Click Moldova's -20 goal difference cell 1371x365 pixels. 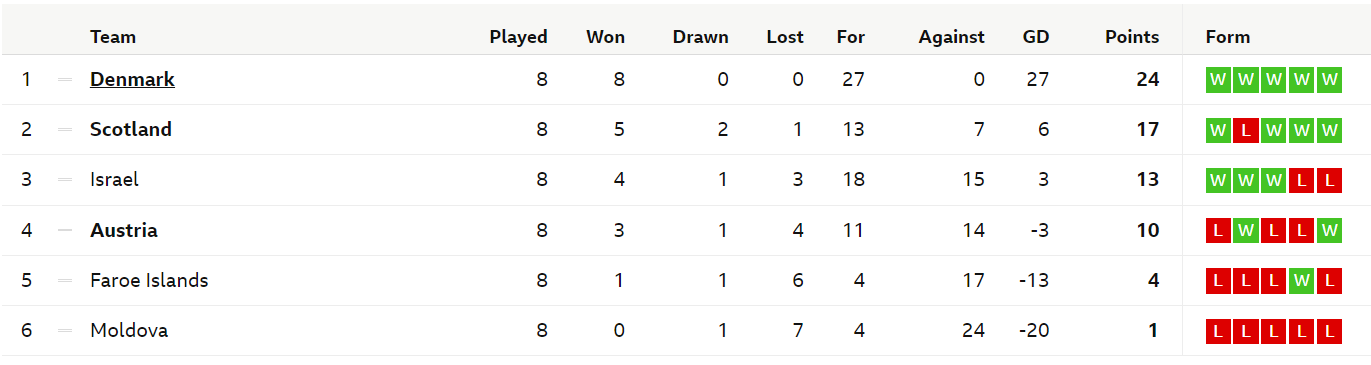(1033, 331)
